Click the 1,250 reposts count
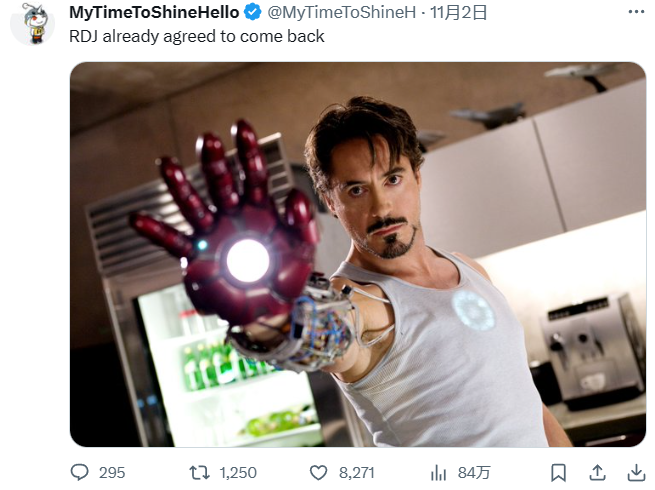Screen dimensions: 655x490 (x=238, y=472)
